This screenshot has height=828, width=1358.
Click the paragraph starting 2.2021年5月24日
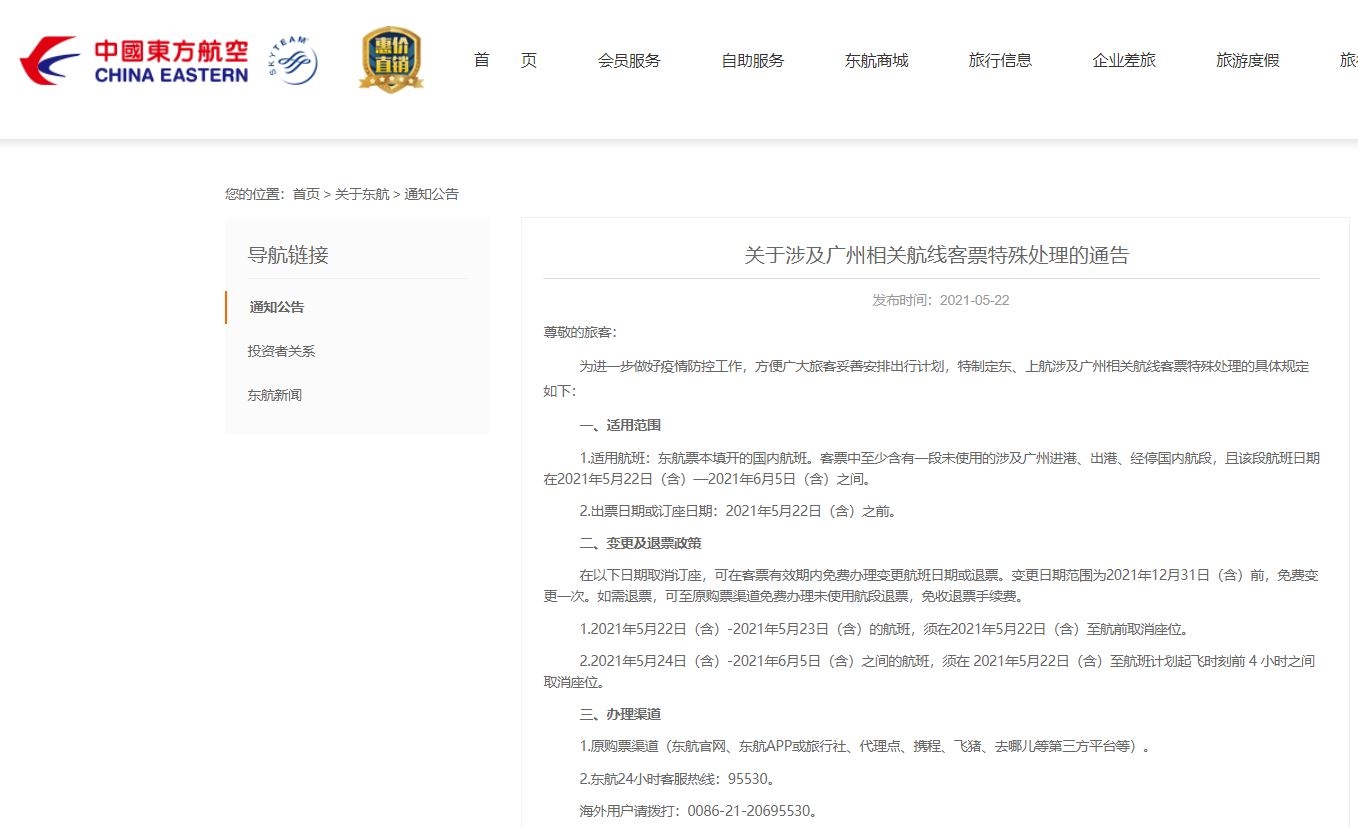(x=929, y=671)
